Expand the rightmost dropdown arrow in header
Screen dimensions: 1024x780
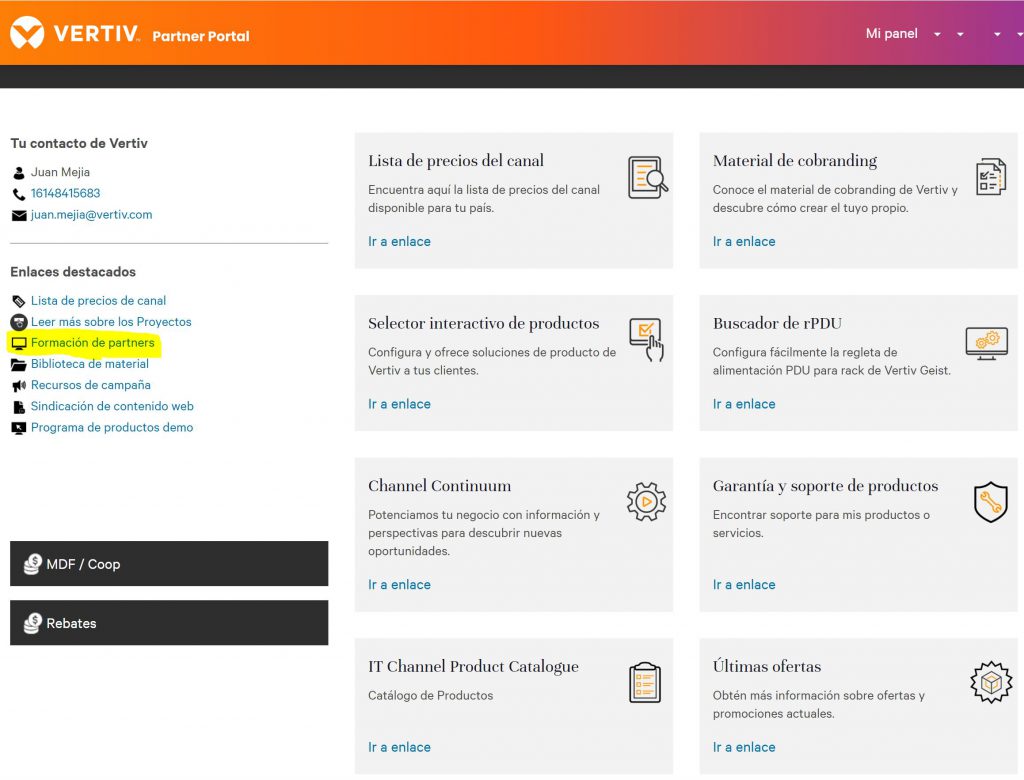pyautogui.click(x=997, y=35)
